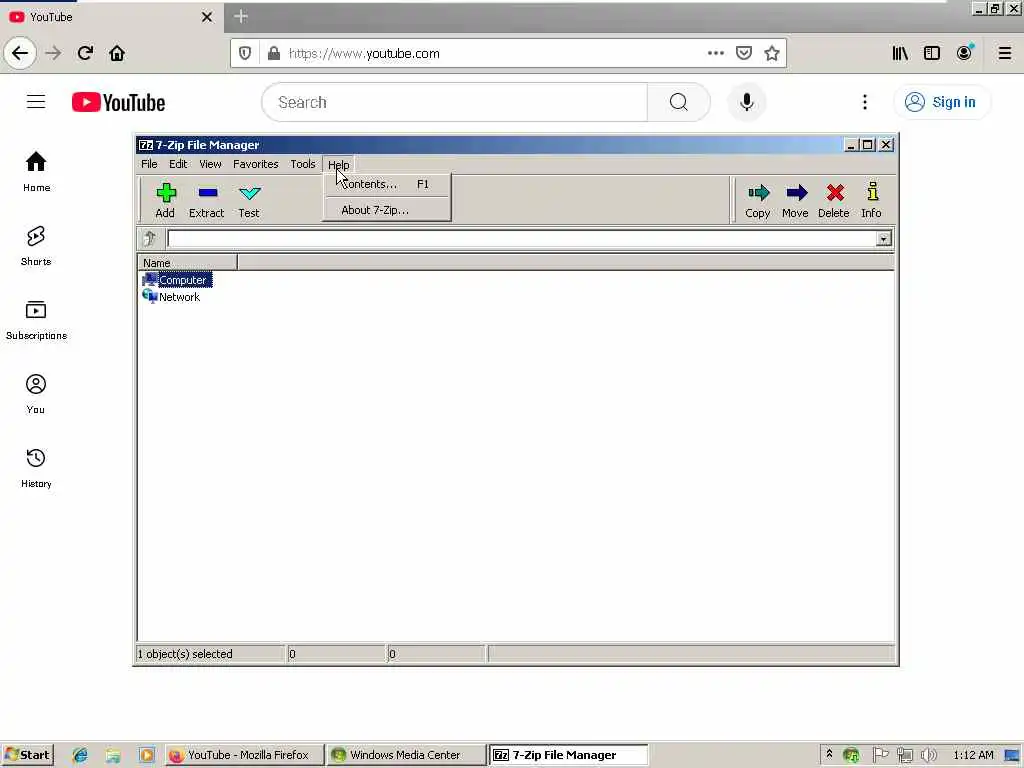The height and width of the screenshot is (768, 1024).
Task: Launch Internet Explorer from taskbar quick launch
Action: [x=80, y=755]
